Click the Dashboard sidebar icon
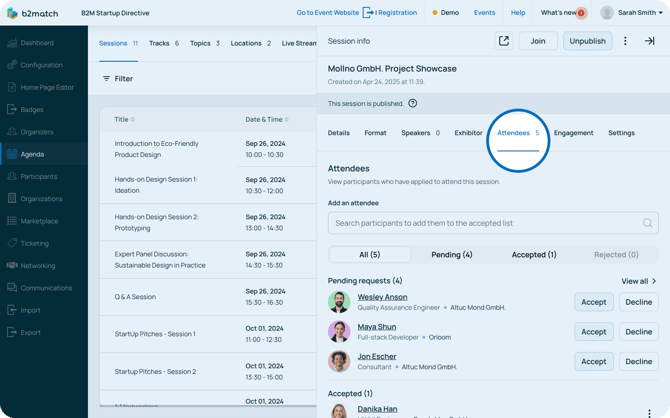The height and width of the screenshot is (418, 670). click(x=12, y=43)
